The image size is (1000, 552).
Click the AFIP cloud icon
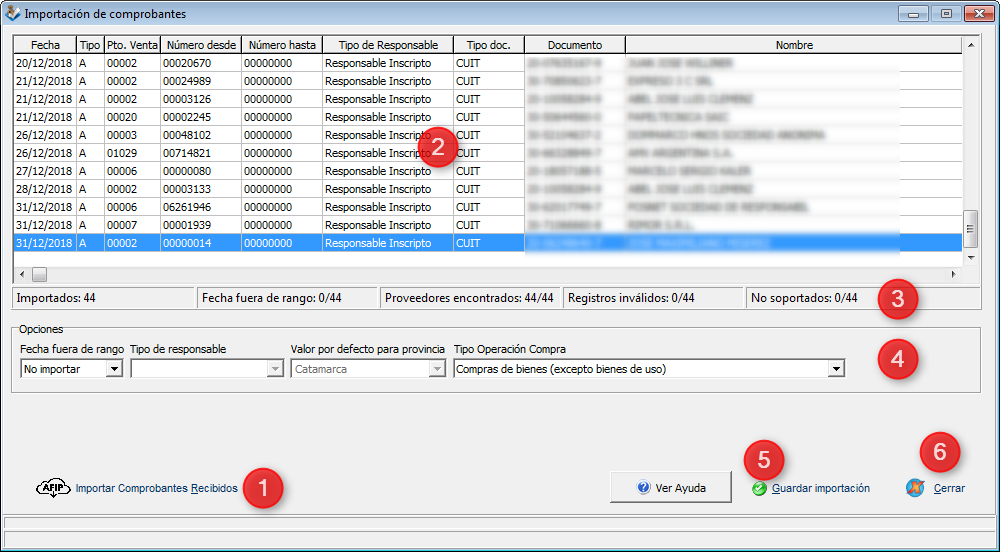53,488
